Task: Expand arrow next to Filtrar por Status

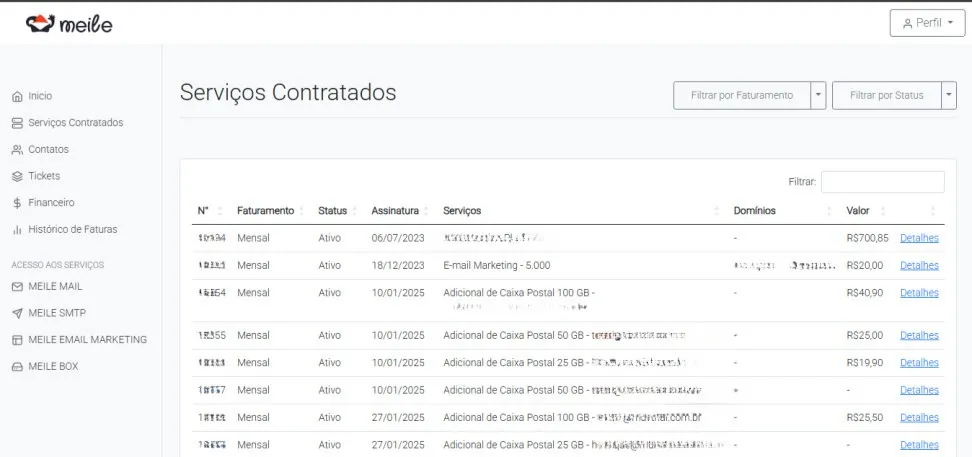Action: click(x=949, y=95)
